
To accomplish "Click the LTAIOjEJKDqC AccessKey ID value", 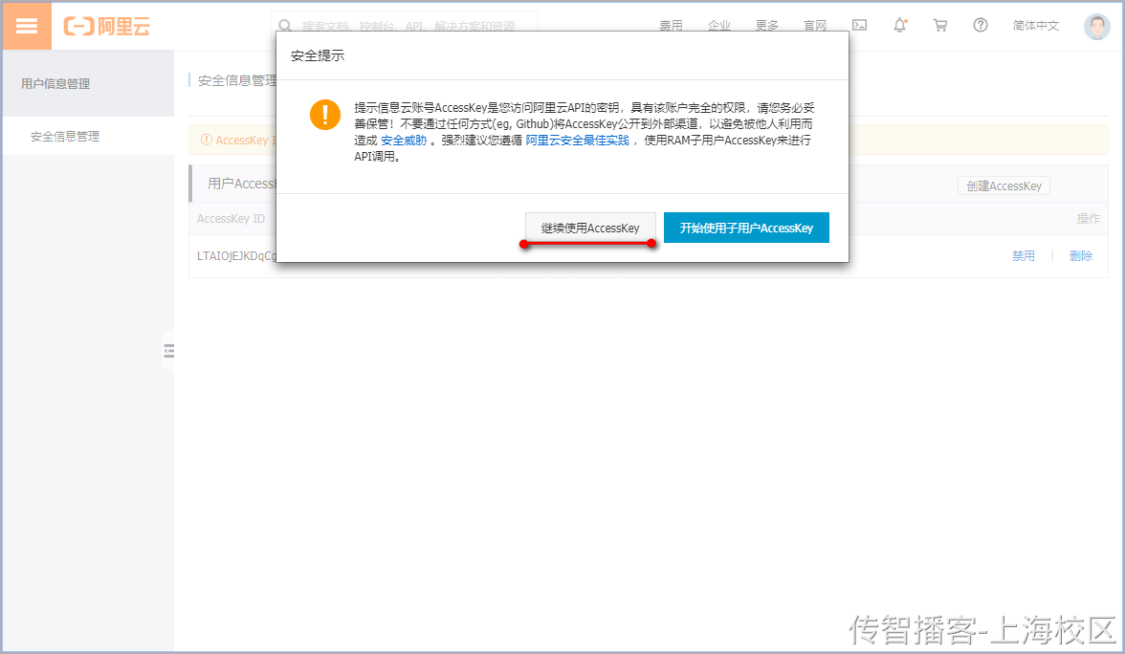I will pos(236,256).
